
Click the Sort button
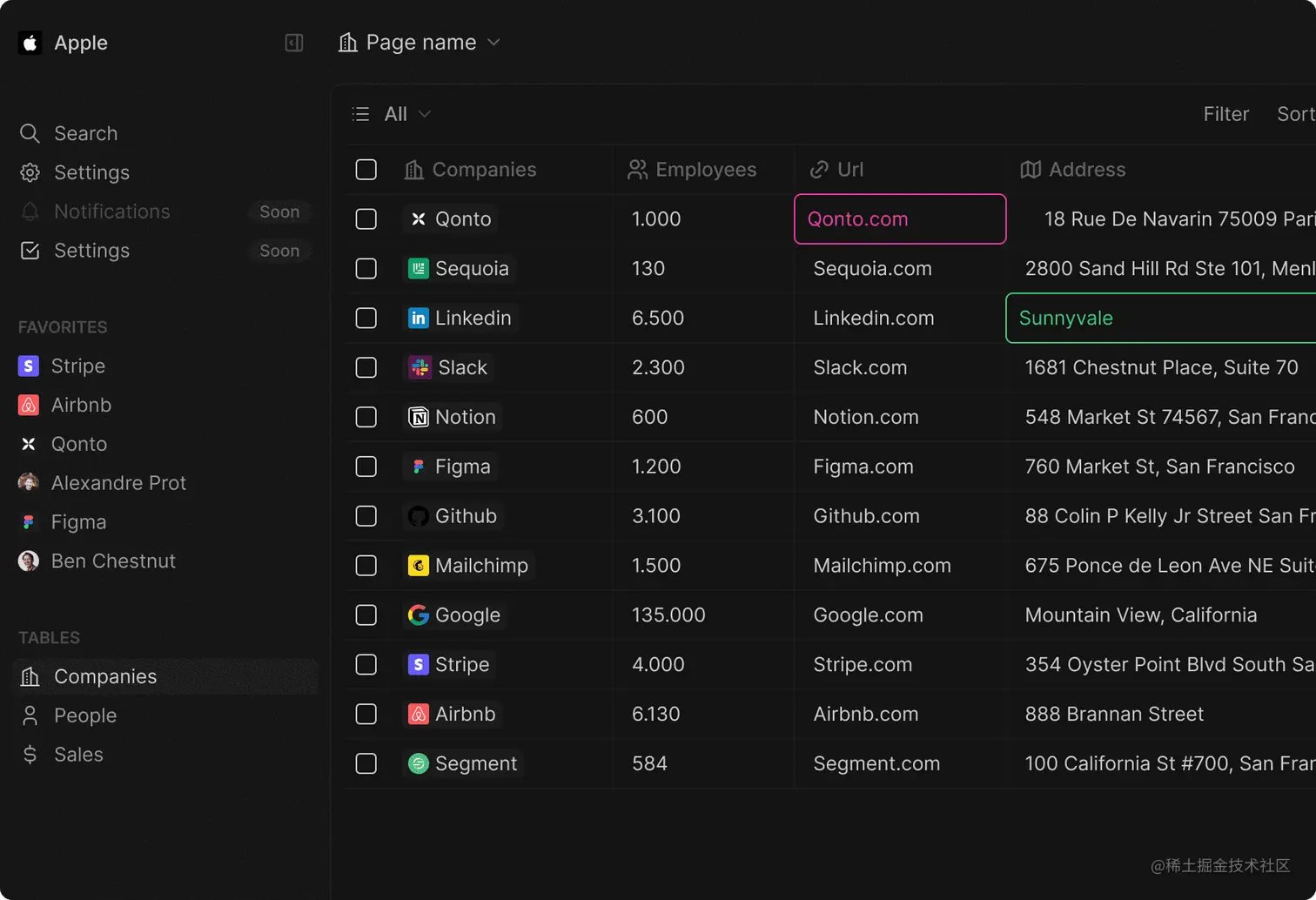point(1296,114)
